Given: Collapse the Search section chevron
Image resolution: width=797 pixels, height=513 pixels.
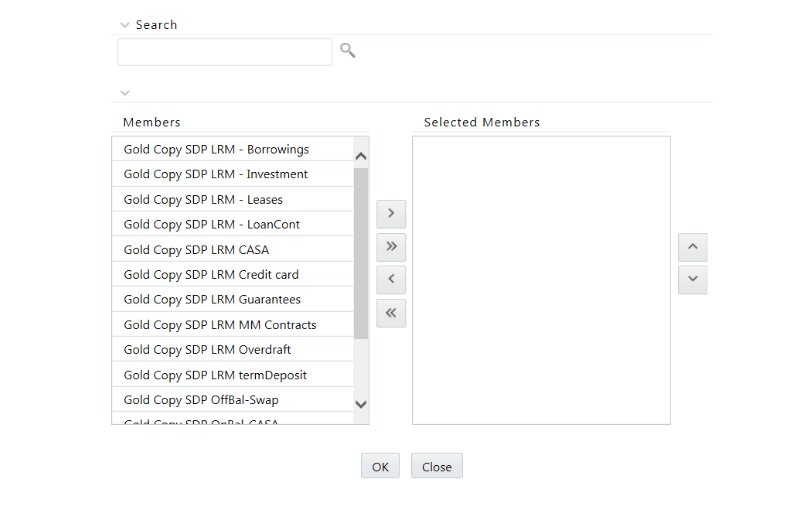Looking at the screenshot, I should coord(125,25).
